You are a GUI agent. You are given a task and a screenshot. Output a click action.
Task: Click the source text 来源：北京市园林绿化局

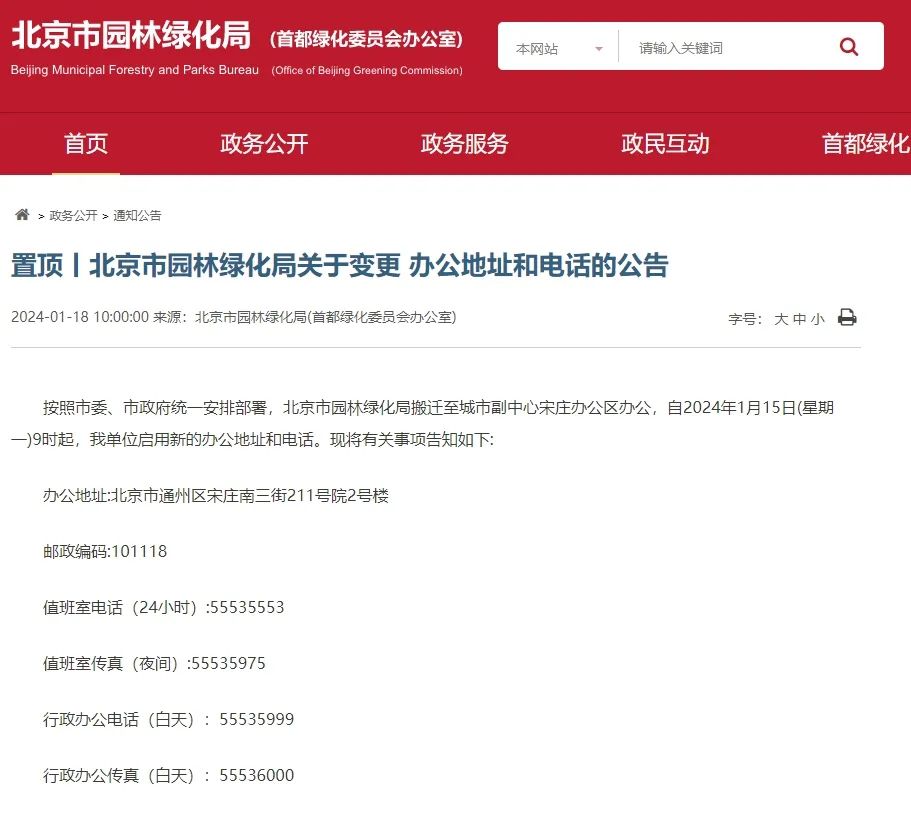[x=304, y=317]
